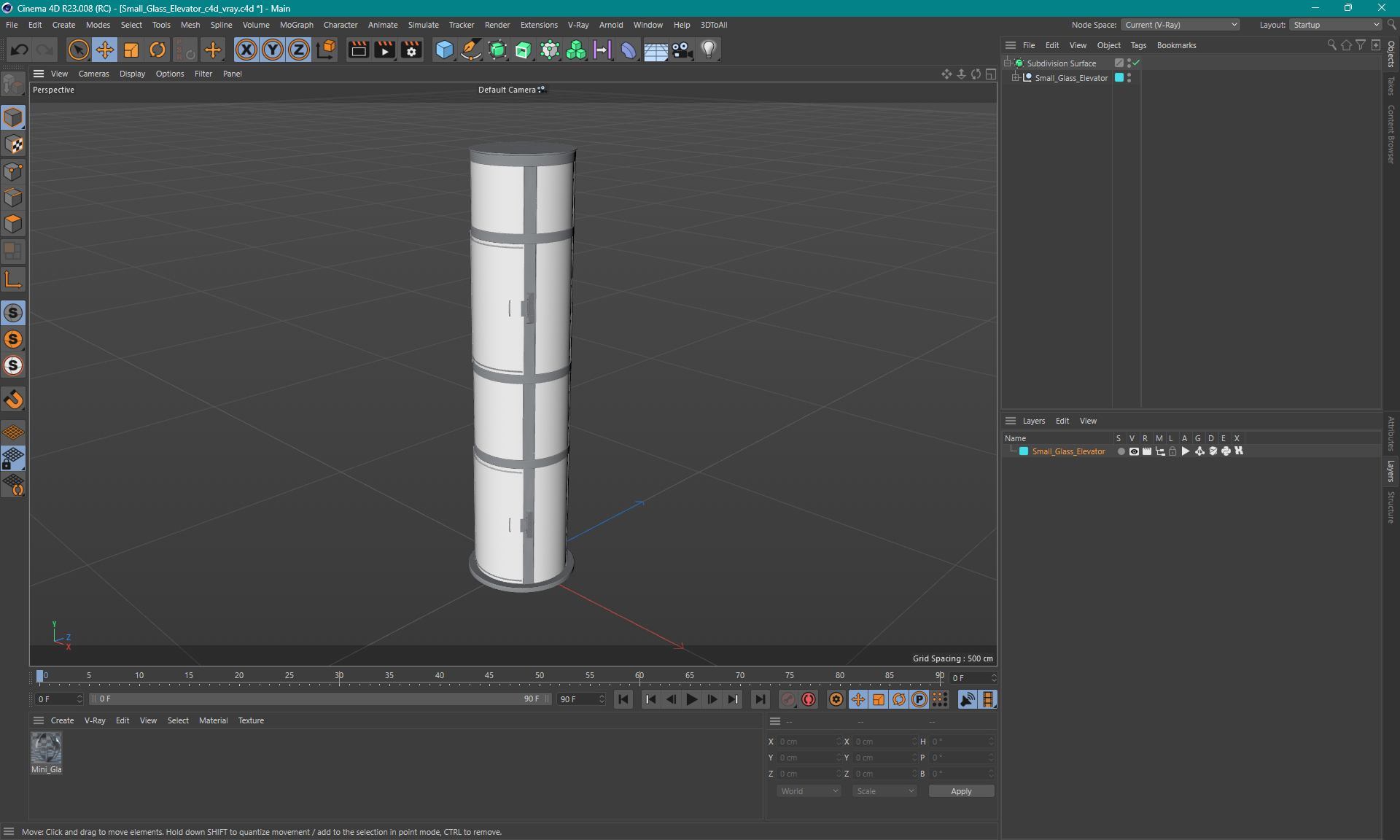
Task: Select the Rotate tool
Action: 157,50
